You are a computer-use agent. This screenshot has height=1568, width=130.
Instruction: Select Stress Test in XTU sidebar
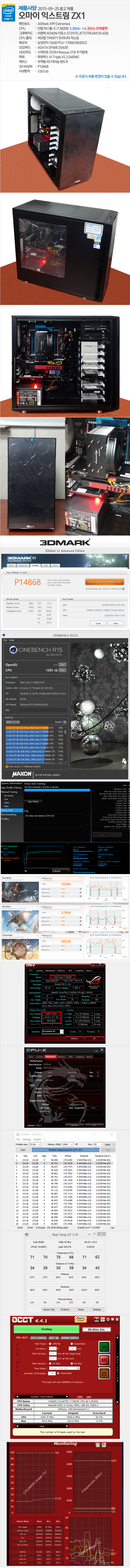(12, 810)
